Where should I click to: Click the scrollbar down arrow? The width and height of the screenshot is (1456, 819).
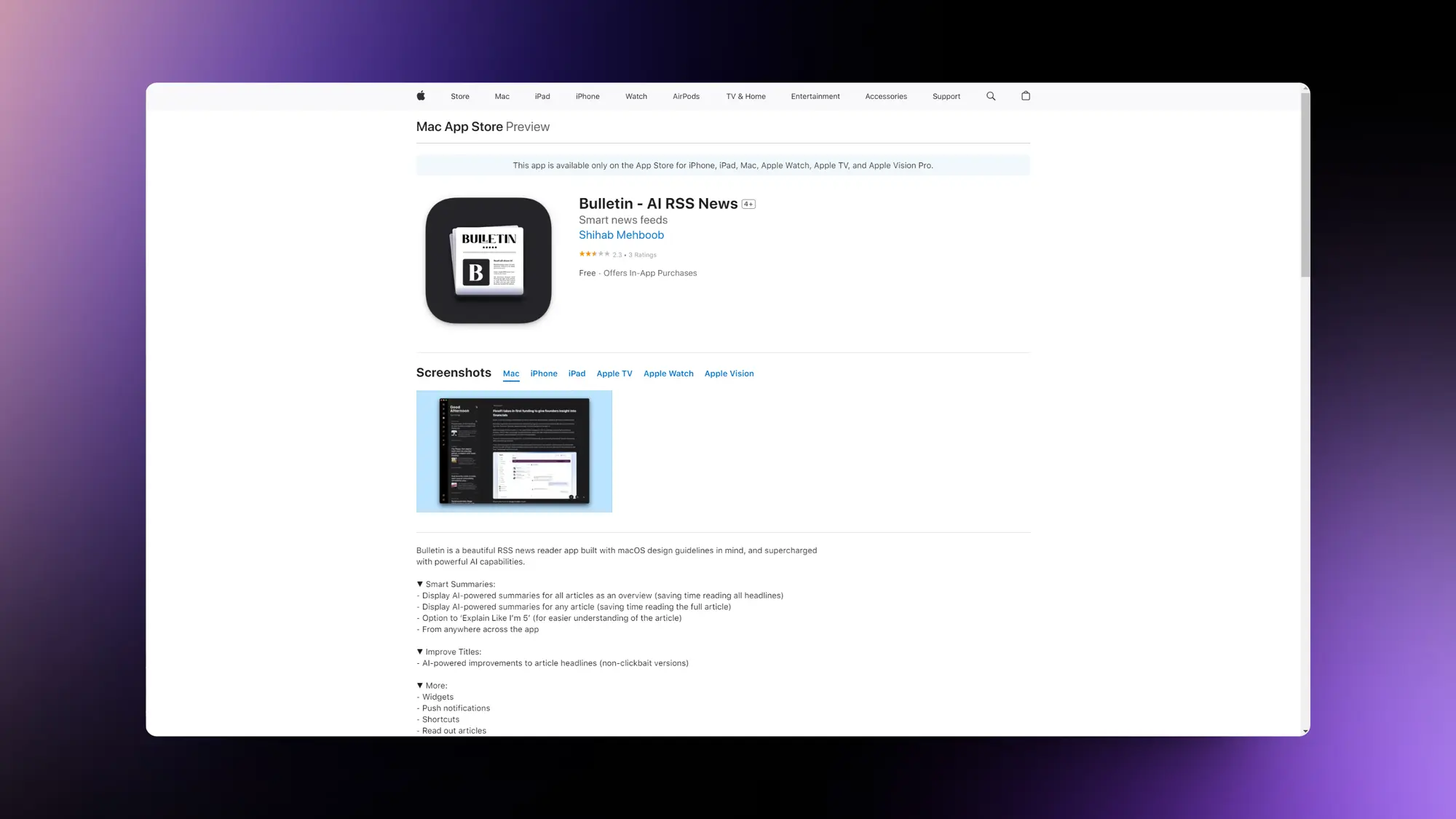[1305, 731]
